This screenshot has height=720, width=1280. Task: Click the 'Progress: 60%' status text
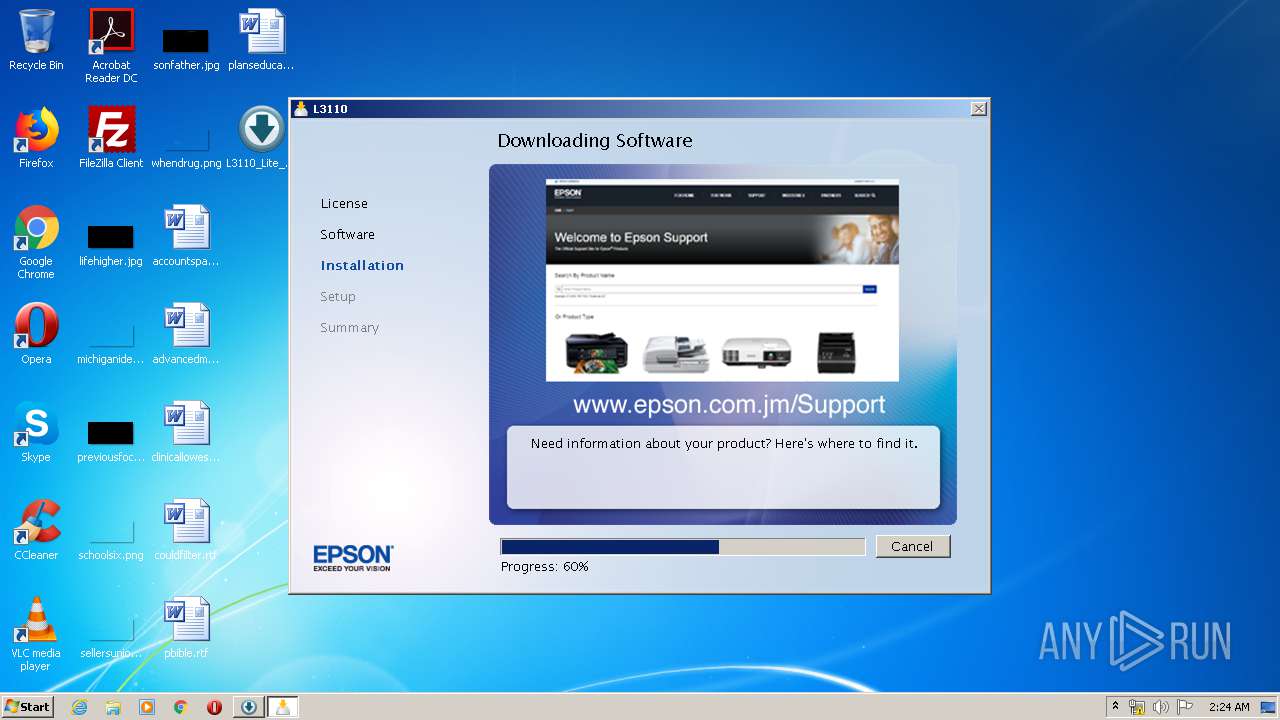point(545,566)
